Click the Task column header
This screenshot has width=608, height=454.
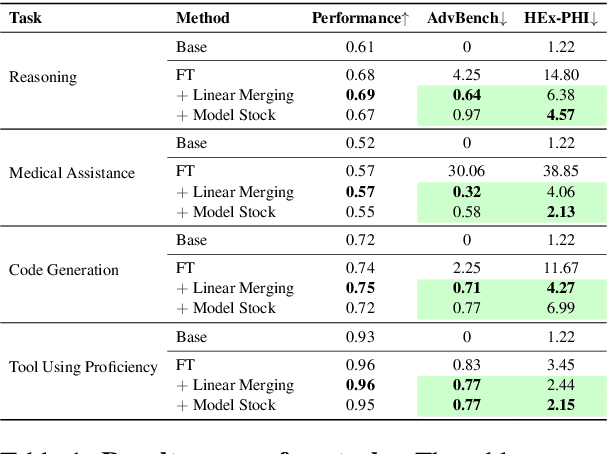pyautogui.click(x=25, y=17)
